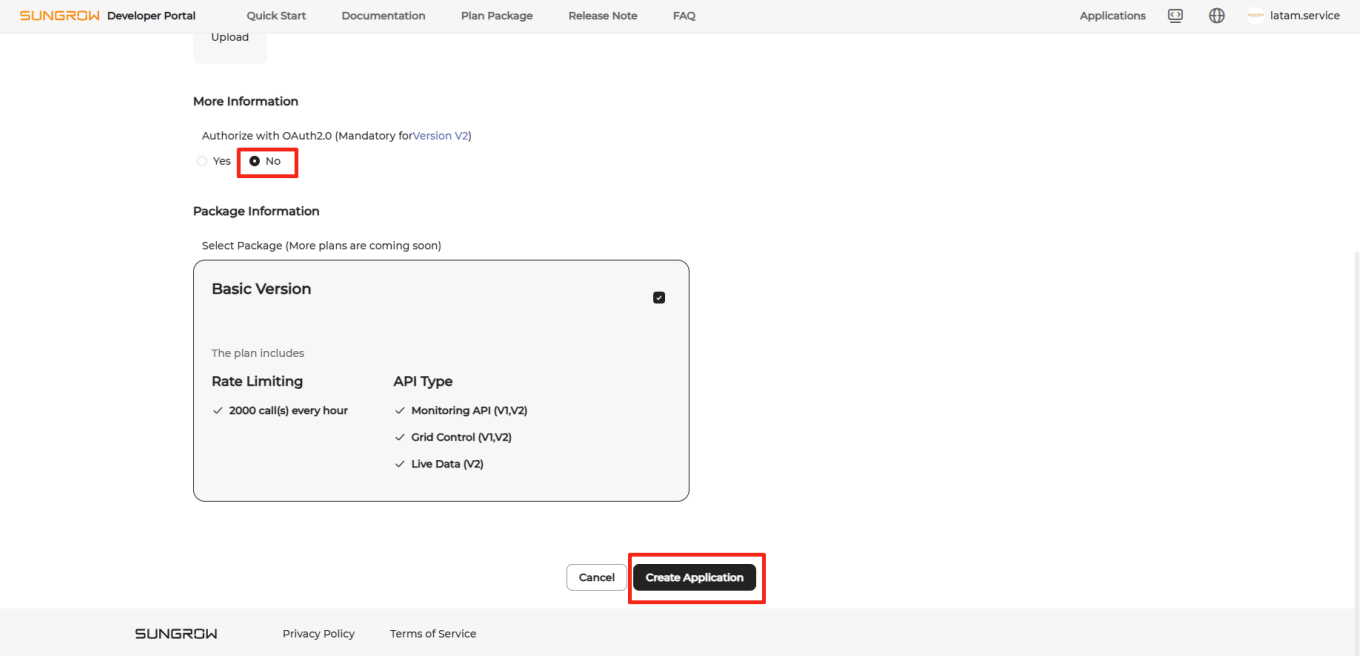Open the Plan Package page

496,16
